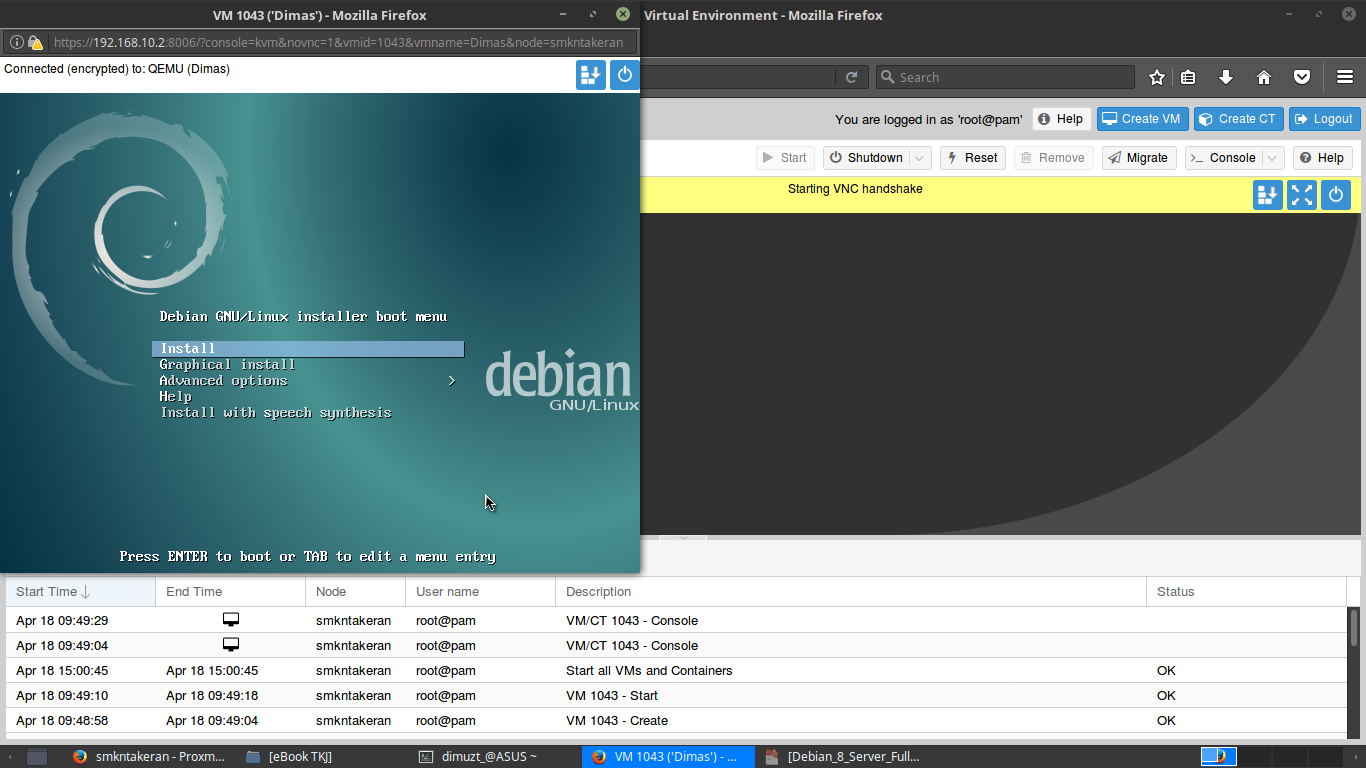Viewport: 1366px width, 768px height.
Task: Click the desktop icon at the taskbar's start
Action: [x=37, y=756]
